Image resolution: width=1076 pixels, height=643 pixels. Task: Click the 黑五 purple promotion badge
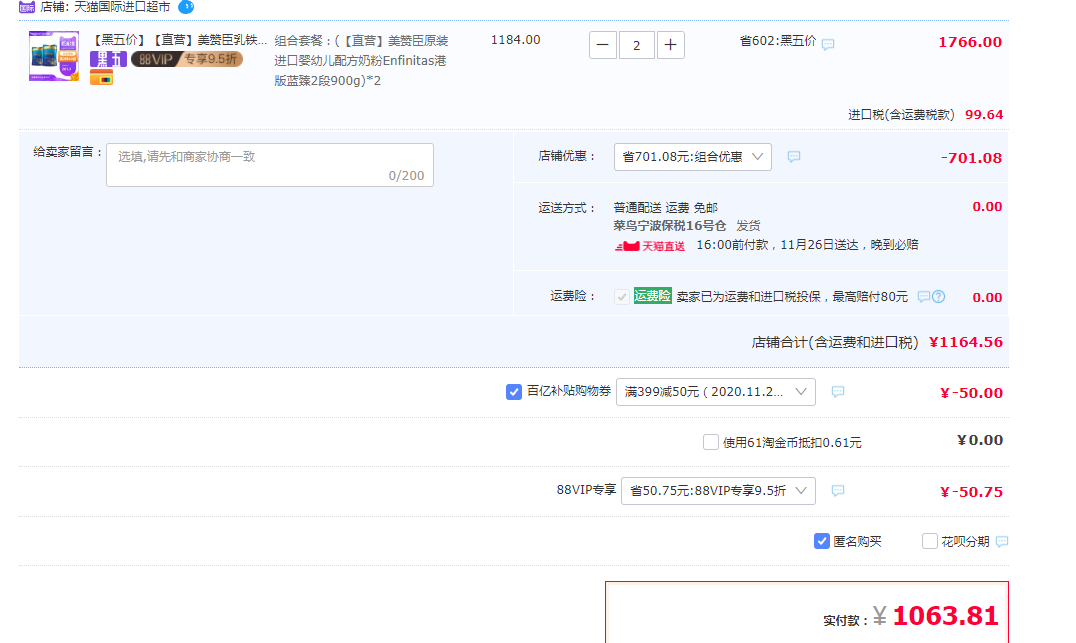click(108, 59)
